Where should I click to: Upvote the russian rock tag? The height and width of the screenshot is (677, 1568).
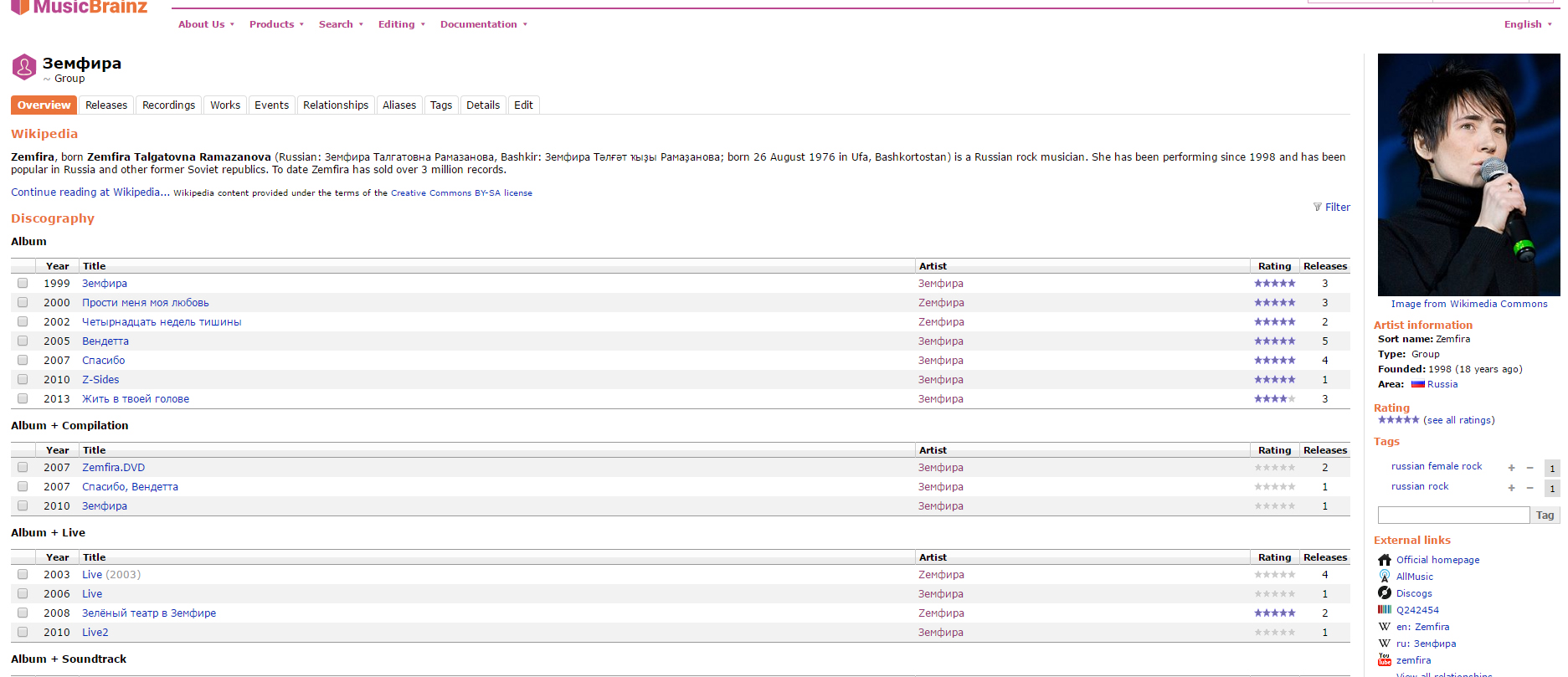1511,488
